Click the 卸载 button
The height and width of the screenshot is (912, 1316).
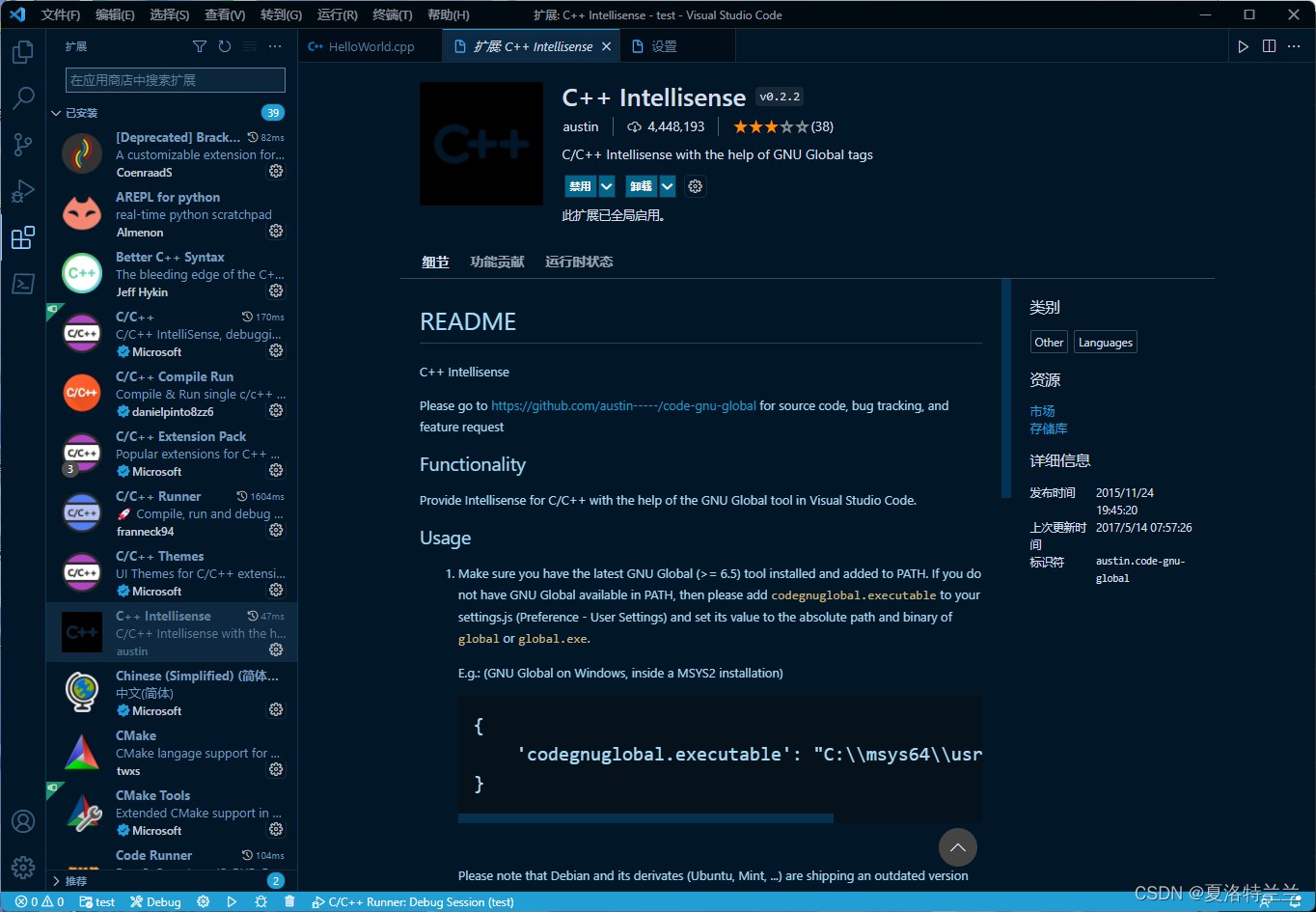[x=642, y=186]
